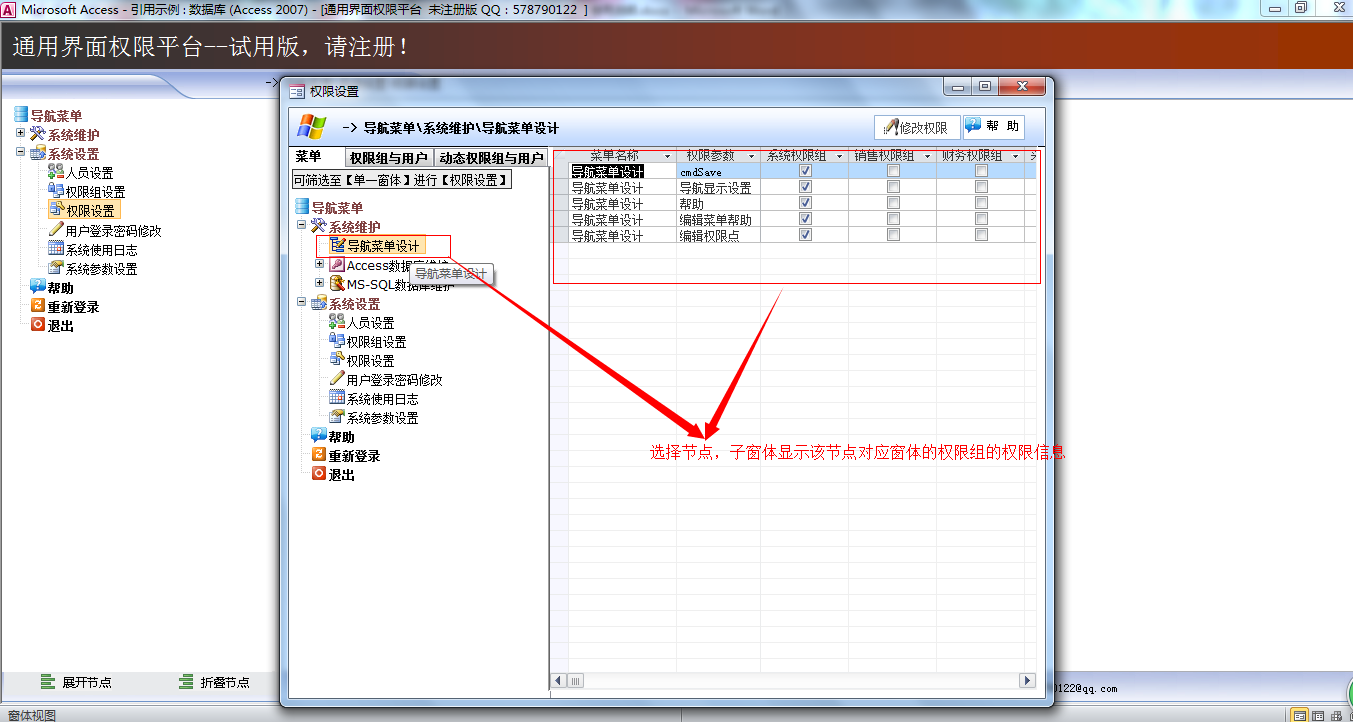Click the Access数据库维护 key icon in dialog
Image resolution: width=1353 pixels, height=722 pixels.
pyautogui.click(x=337, y=265)
